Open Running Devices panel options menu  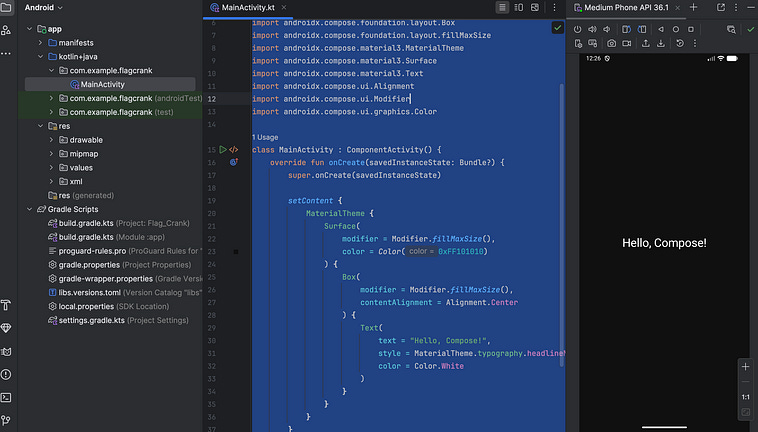736,7
